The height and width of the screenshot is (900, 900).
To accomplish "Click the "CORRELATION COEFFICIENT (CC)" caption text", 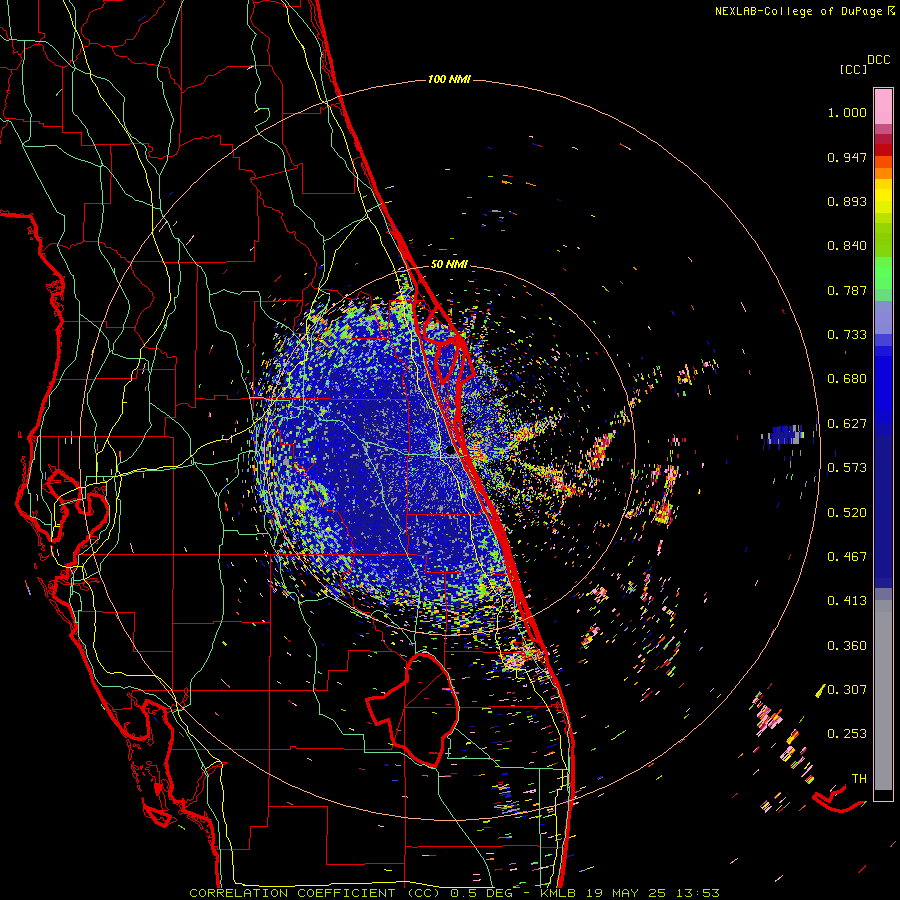I will click(x=315, y=893).
